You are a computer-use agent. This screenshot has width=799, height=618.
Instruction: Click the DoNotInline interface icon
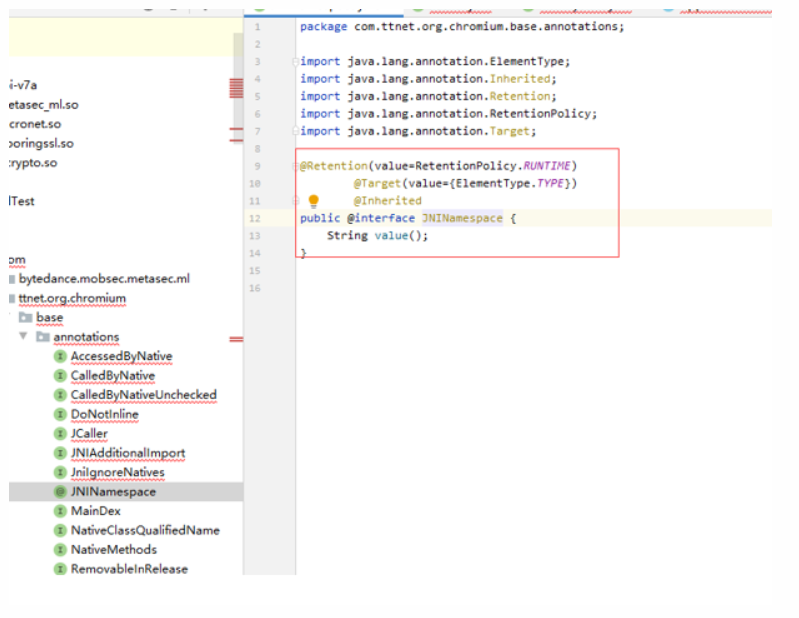tap(60, 414)
